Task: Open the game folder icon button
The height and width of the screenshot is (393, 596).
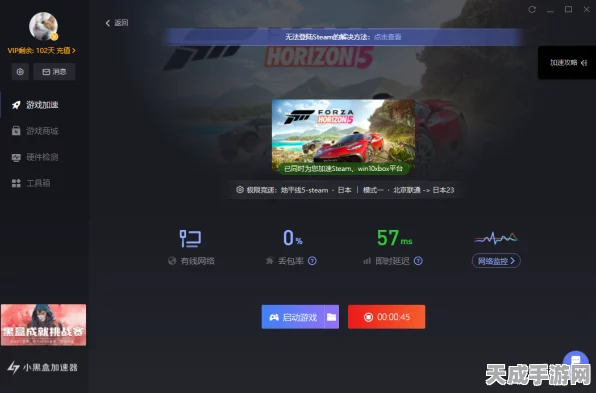Action: click(331, 317)
